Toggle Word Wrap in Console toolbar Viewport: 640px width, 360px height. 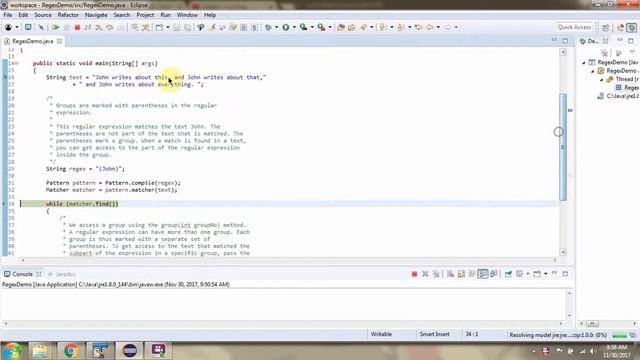point(472,274)
